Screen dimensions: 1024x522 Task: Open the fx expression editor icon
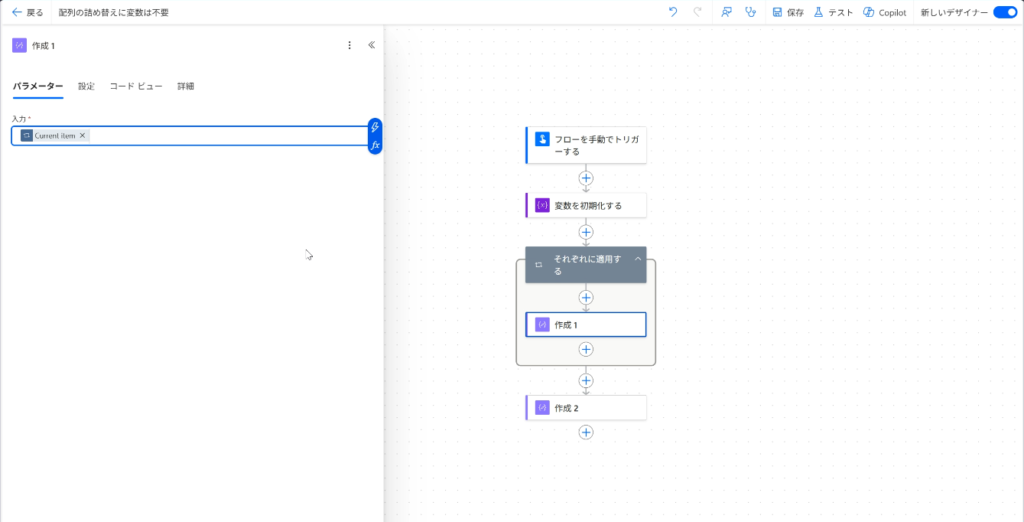point(375,145)
